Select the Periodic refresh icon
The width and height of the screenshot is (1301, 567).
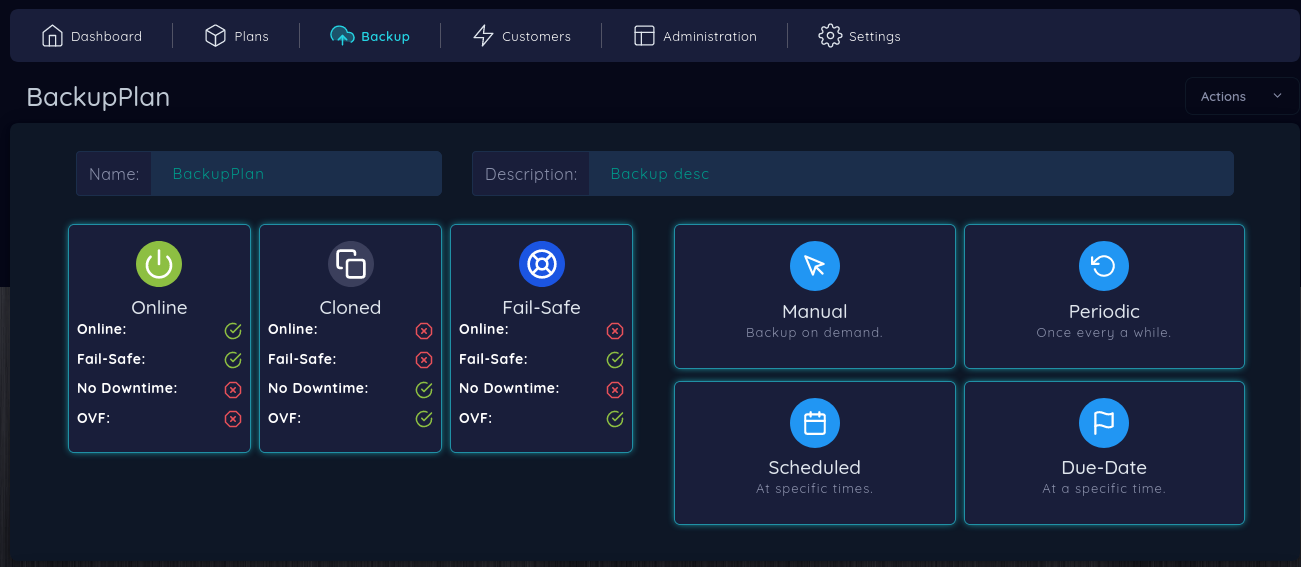tap(1103, 266)
